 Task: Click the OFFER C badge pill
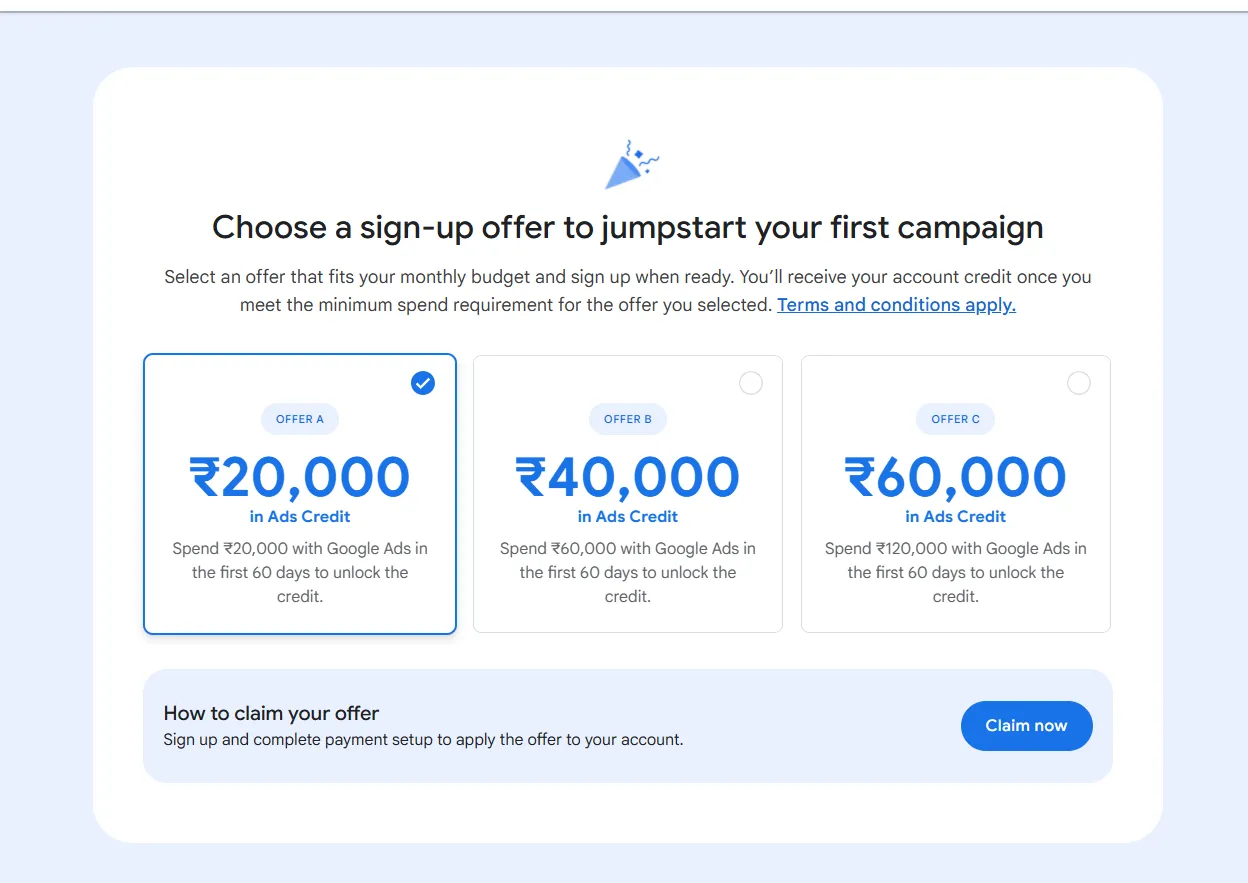pyautogui.click(x=955, y=419)
